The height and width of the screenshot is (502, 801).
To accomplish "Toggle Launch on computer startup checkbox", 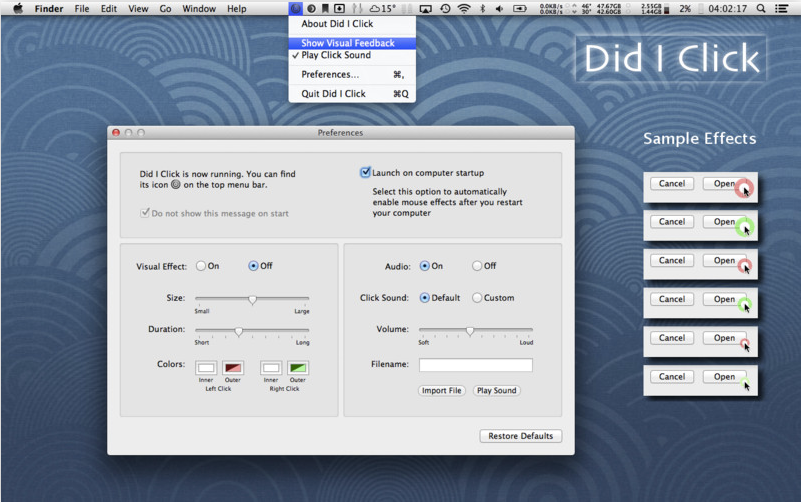I will 365,173.
